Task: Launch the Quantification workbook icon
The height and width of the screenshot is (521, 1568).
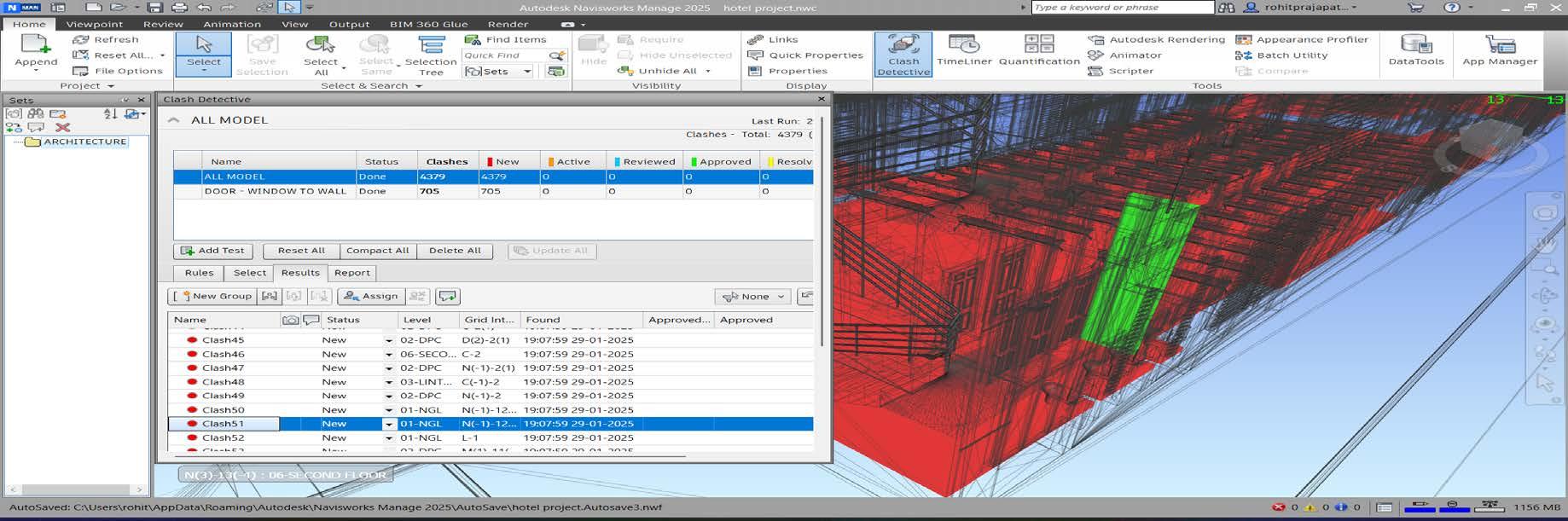Action: (1038, 51)
